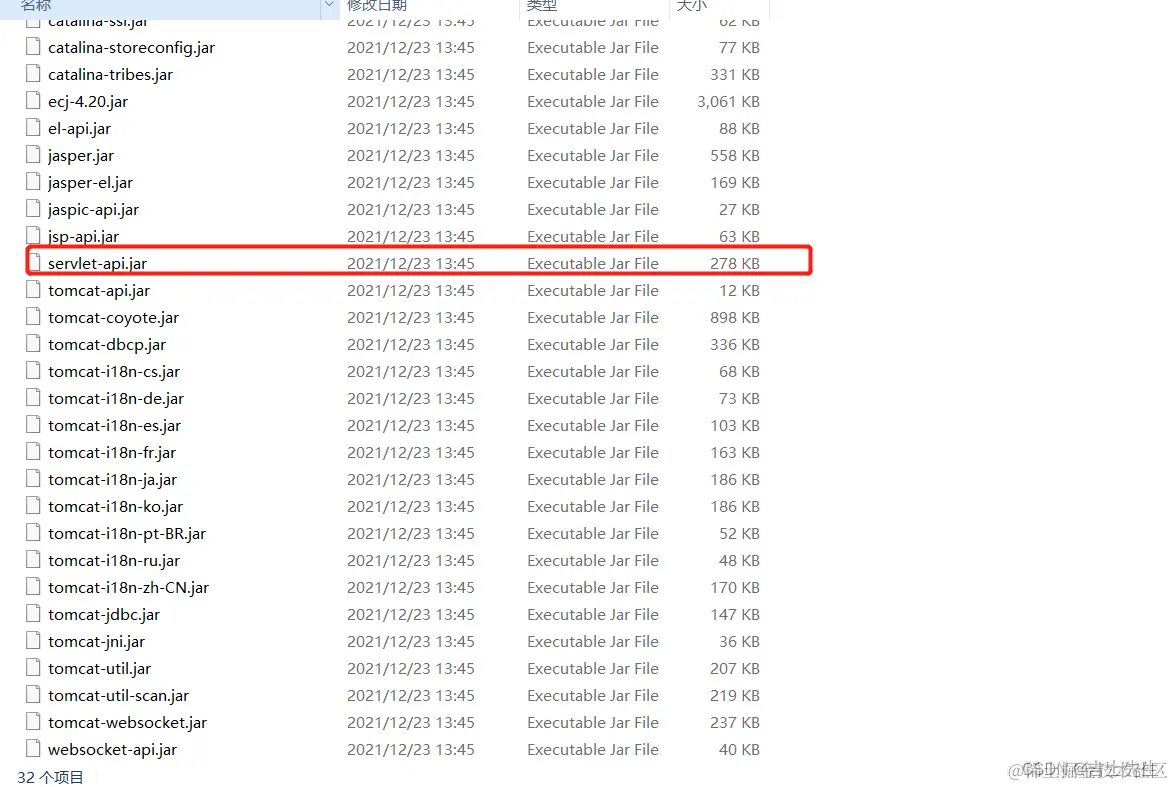Sort by the 类型 column header

pos(541,6)
